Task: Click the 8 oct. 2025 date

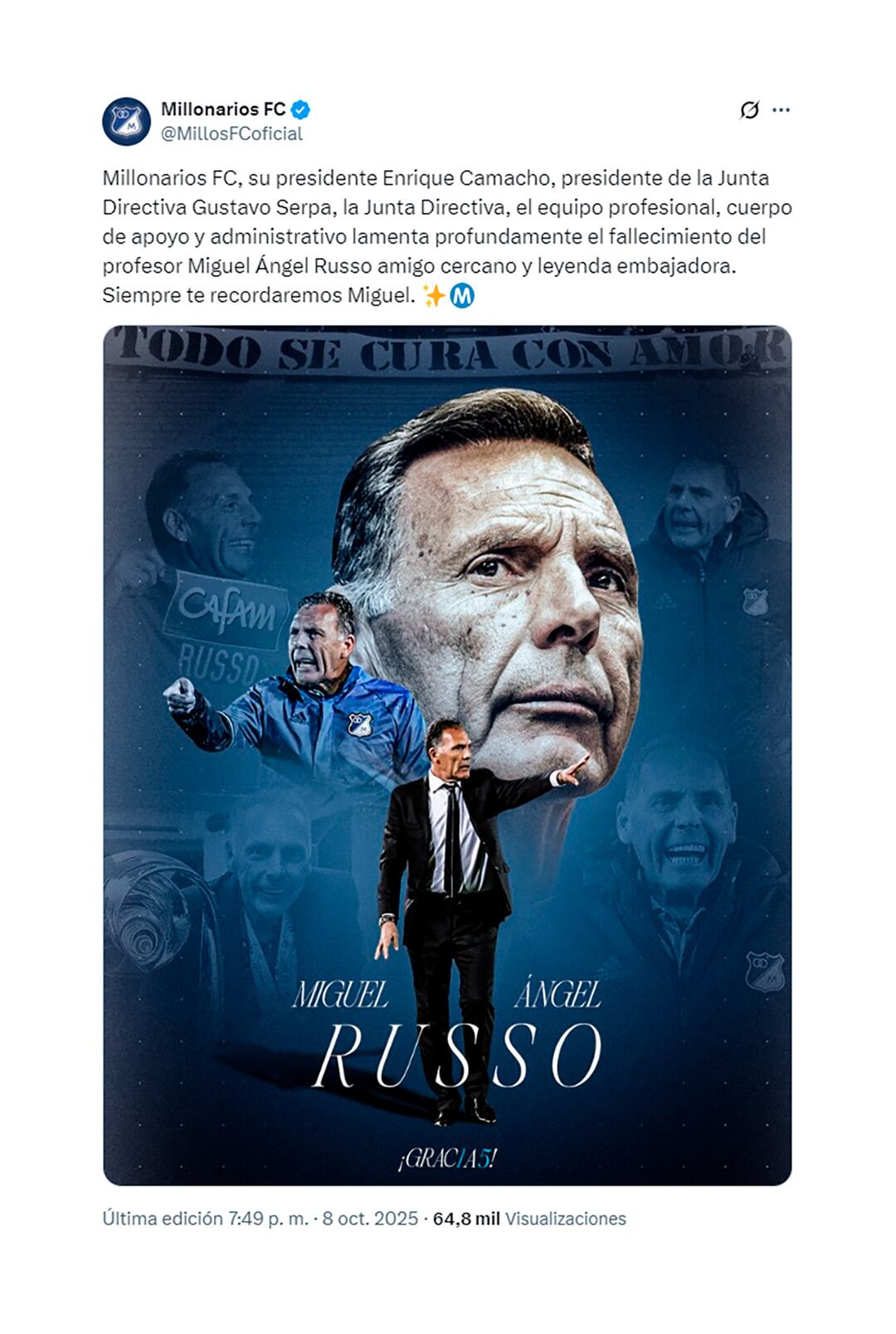Action: tap(370, 1218)
